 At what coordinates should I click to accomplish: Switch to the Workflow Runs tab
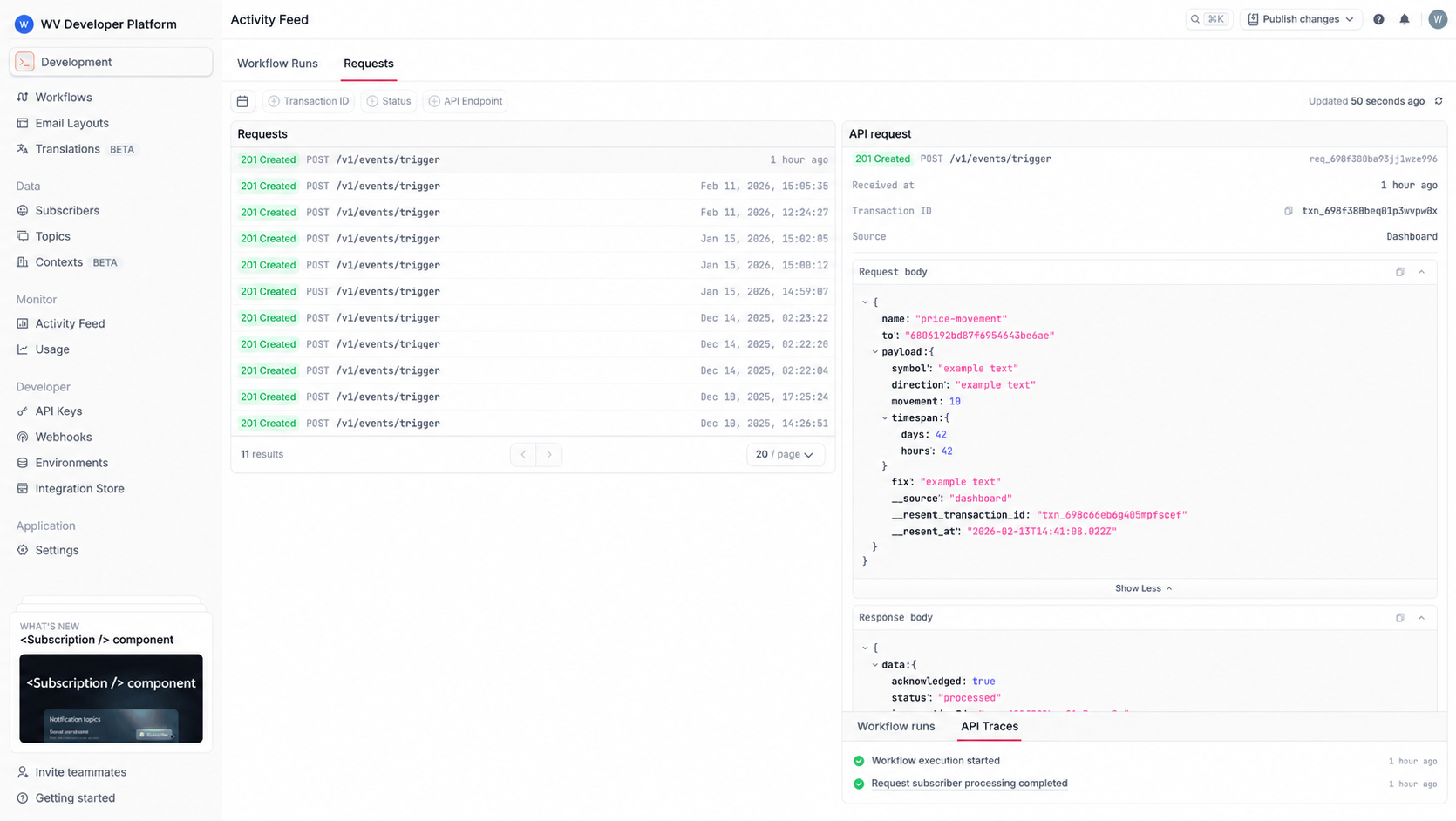pos(277,64)
